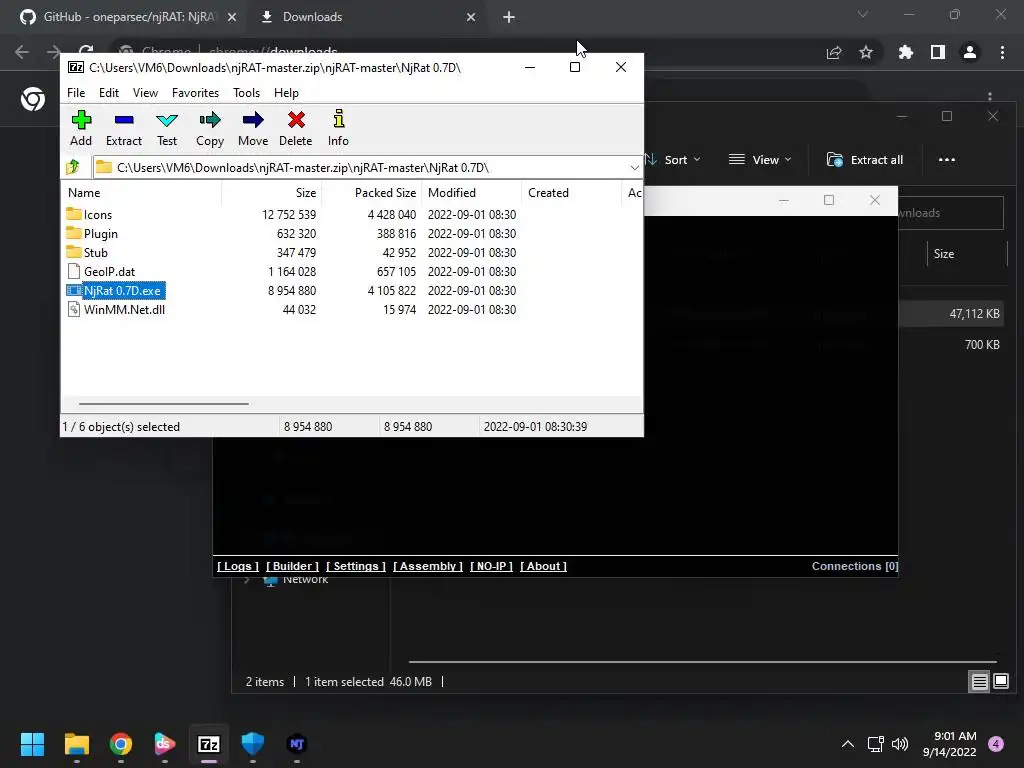Click the Add button in 7-Zip toolbar
Screen dimensions: 1024x768
[x=81, y=128]
